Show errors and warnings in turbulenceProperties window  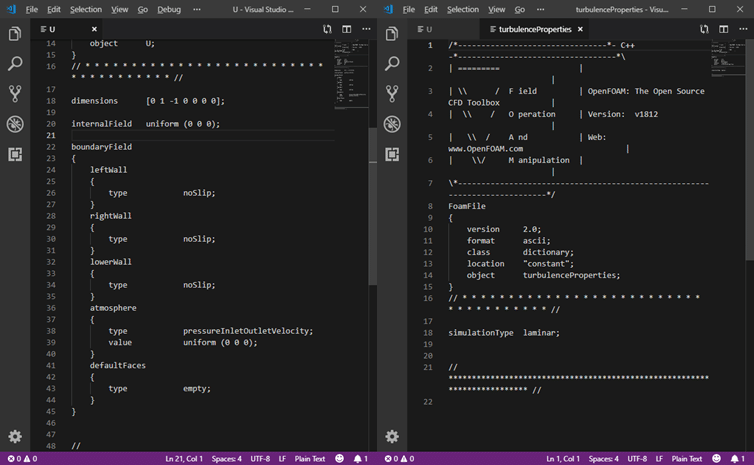tap(399, 459)
